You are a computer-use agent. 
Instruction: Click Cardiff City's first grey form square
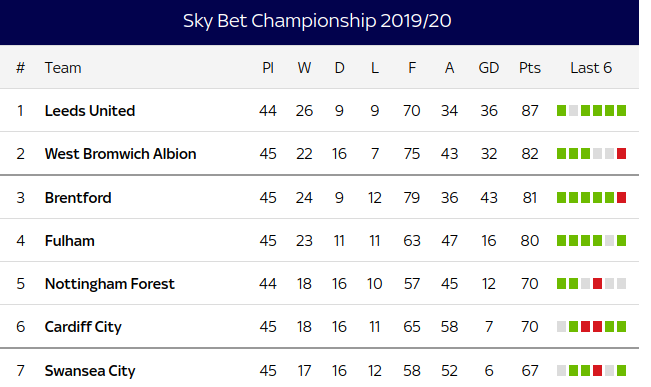pyautogui.click(x=561, y=327)
